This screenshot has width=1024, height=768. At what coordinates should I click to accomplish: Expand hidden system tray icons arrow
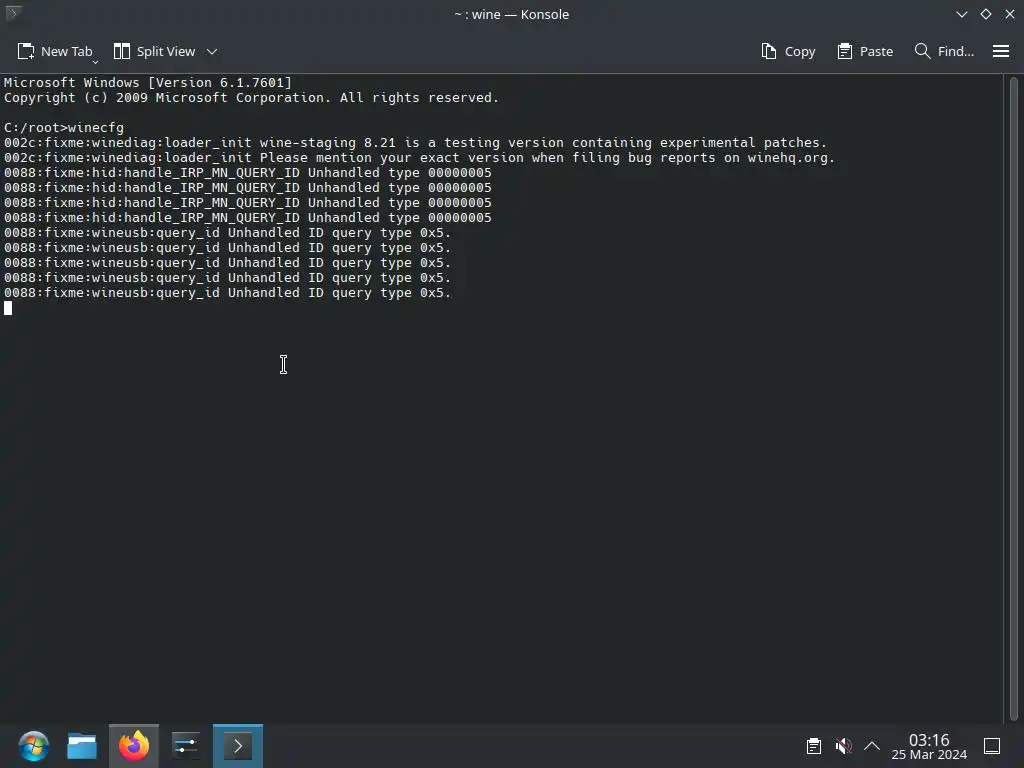pyautogui.click(x=872, y=746)
